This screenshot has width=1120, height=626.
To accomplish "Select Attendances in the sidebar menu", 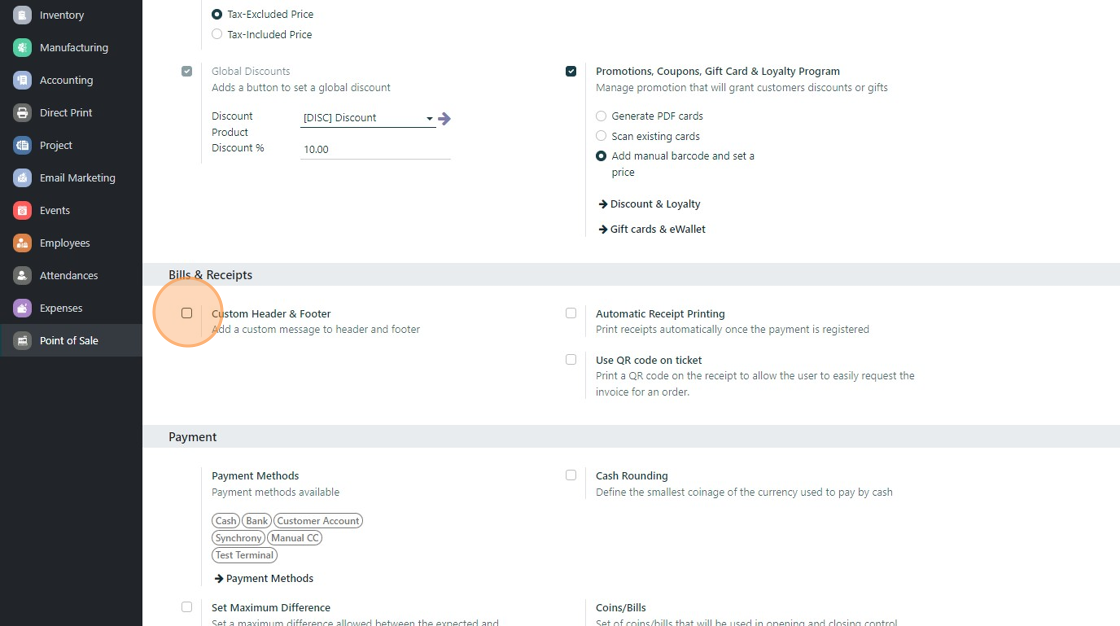I will click(68, 275).
